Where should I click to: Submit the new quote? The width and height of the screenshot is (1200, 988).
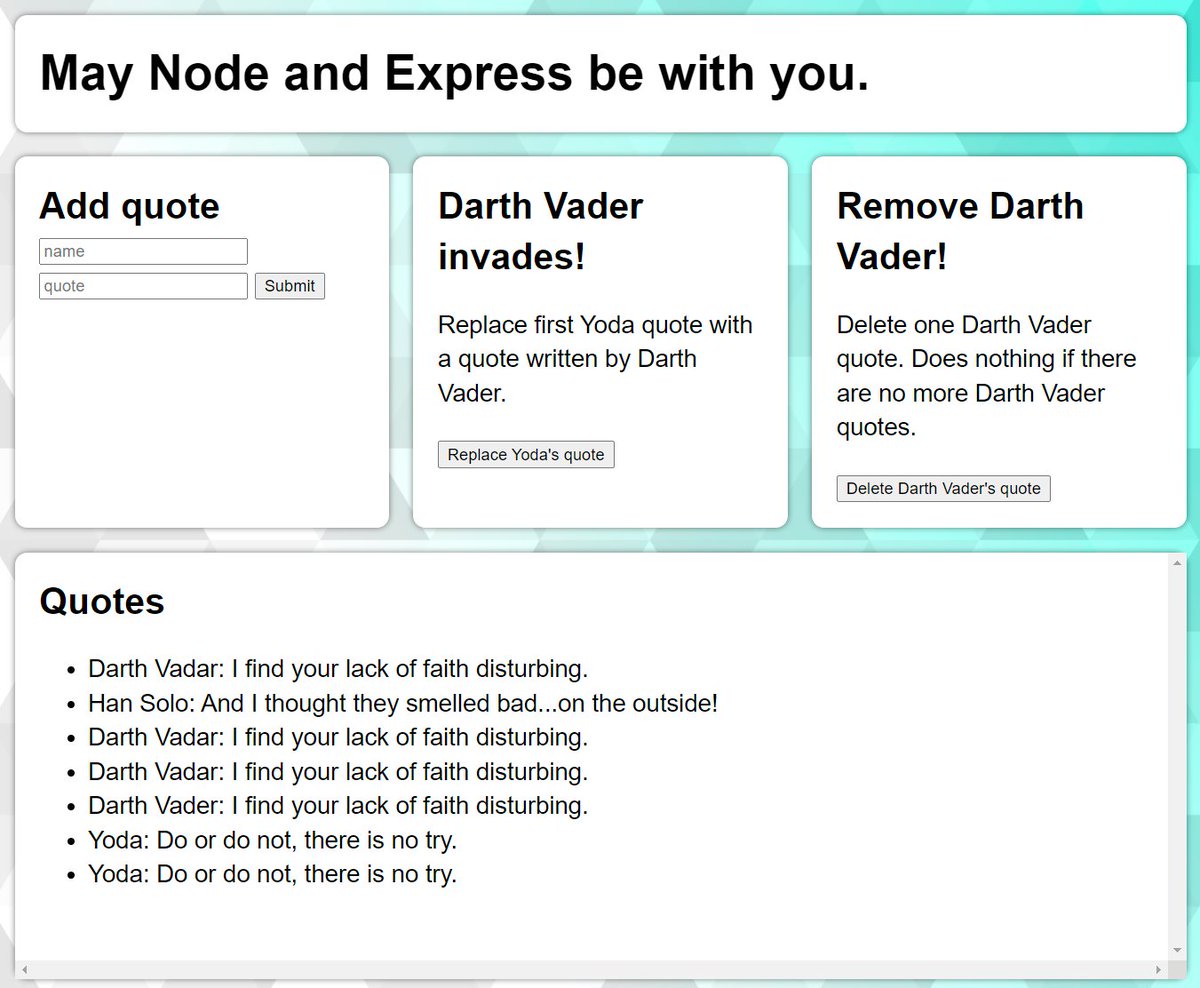click(x=290, y=286)
